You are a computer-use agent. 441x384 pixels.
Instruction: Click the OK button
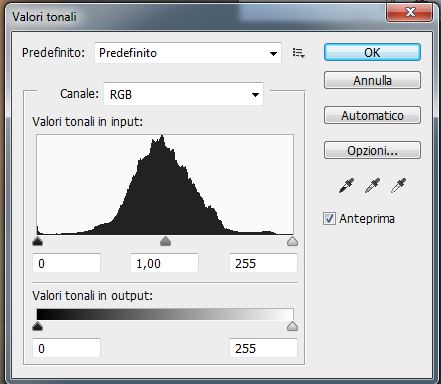click(x=372, y=52)
